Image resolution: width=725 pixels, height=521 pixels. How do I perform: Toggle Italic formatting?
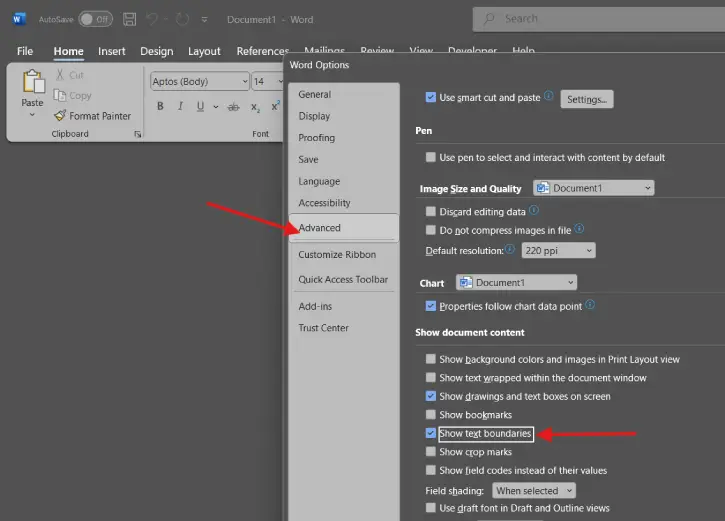click(x=180, y=106)
